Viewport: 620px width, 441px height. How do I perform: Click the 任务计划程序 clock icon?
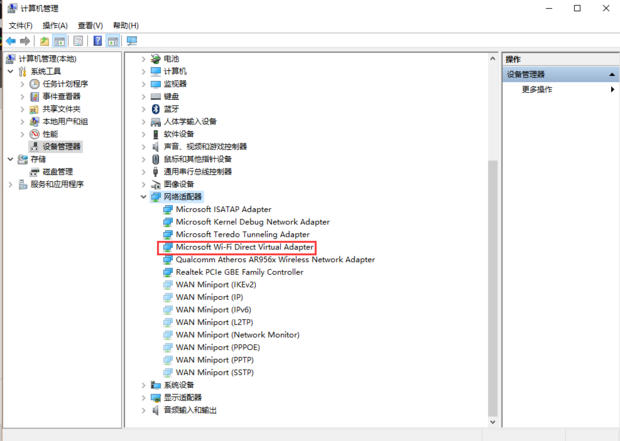click(x=35, y=84)
